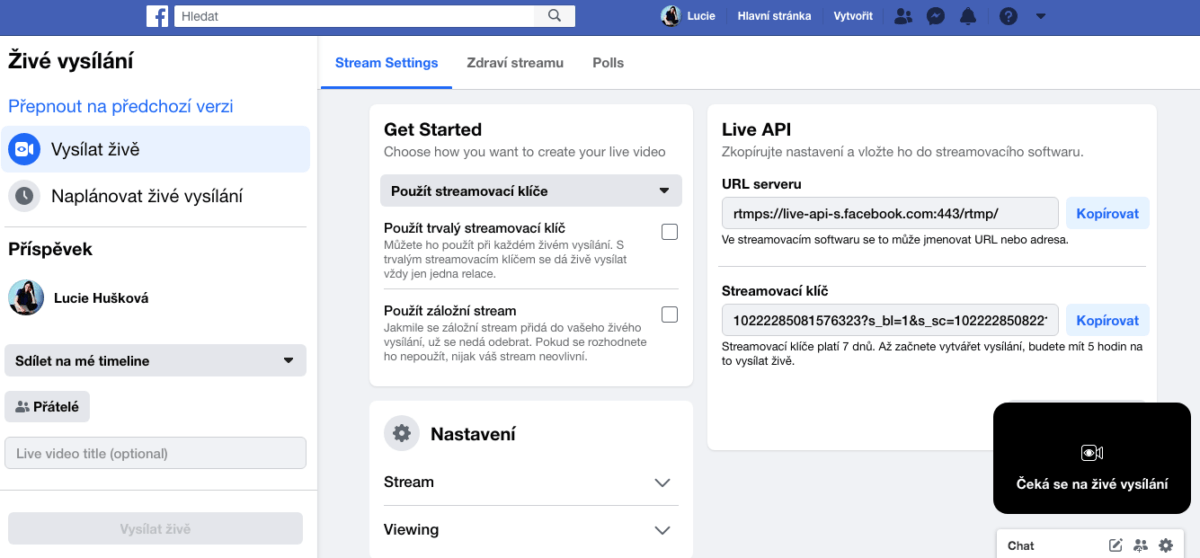Click Přepnout na předchozí verzi link
Viewport: 1200px width, 558px height.
tap(121, 106)
